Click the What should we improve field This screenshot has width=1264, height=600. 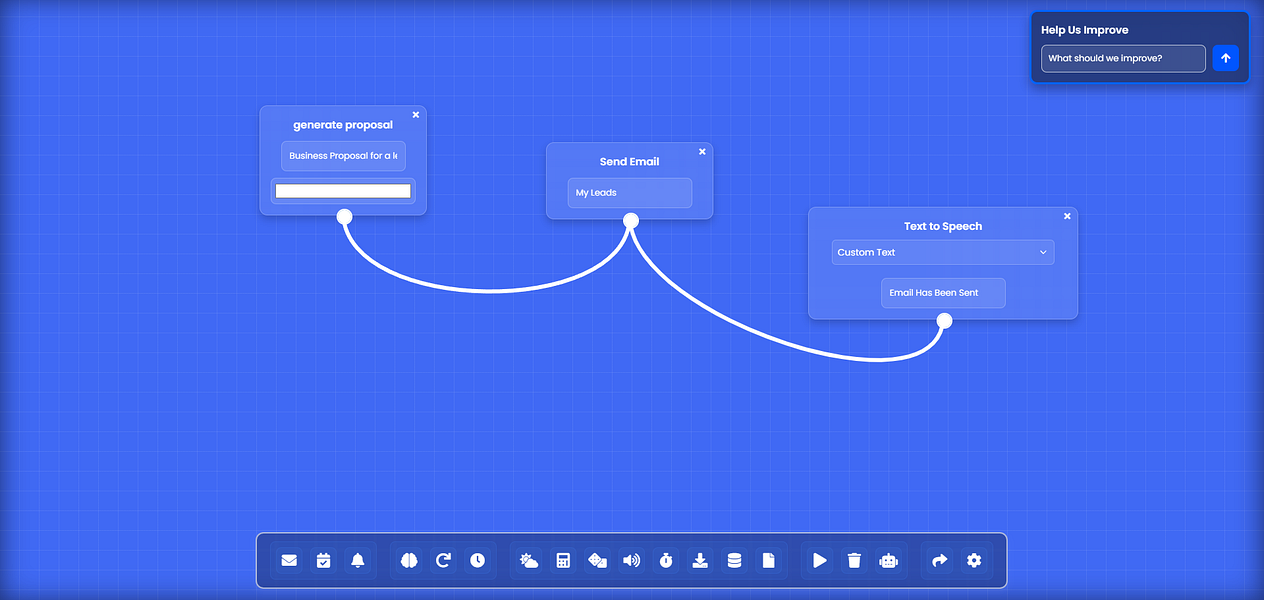point(1123,58)
